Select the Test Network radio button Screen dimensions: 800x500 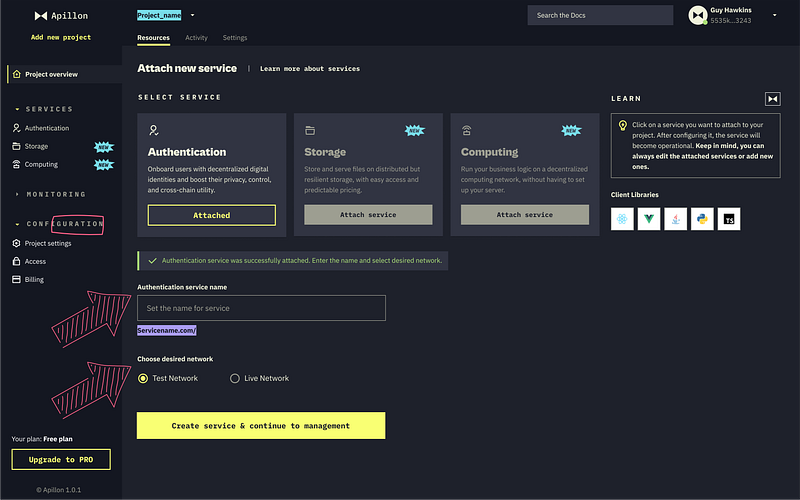tap(143, 378)
